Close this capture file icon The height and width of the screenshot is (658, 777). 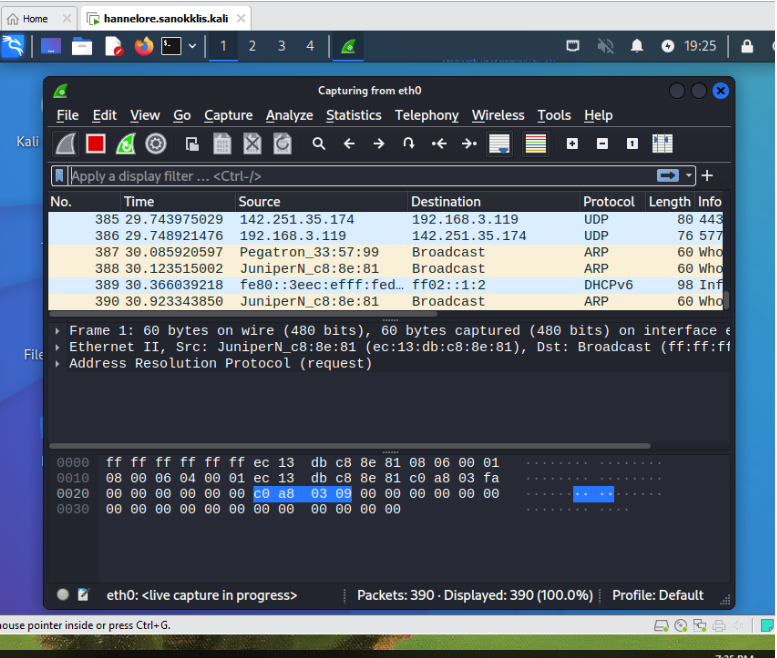252,144
